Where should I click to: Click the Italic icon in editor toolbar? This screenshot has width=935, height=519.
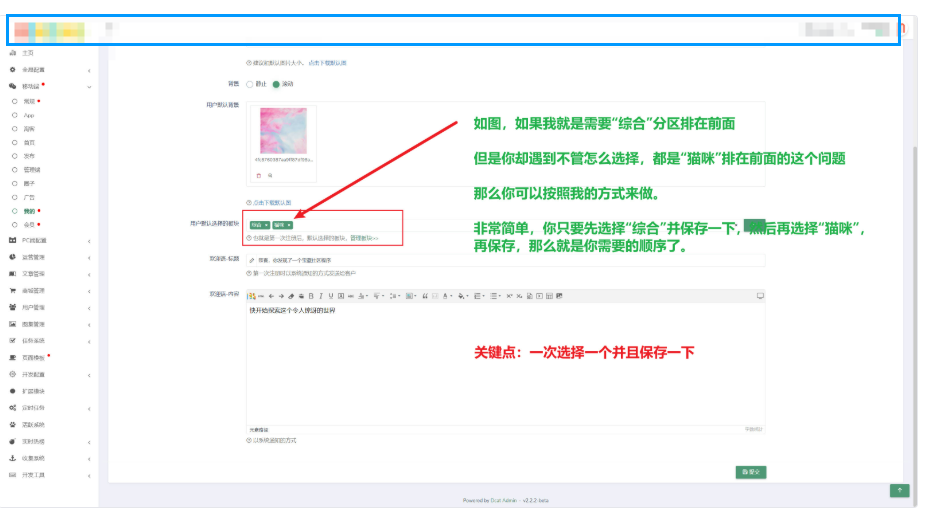pos(321,296)
